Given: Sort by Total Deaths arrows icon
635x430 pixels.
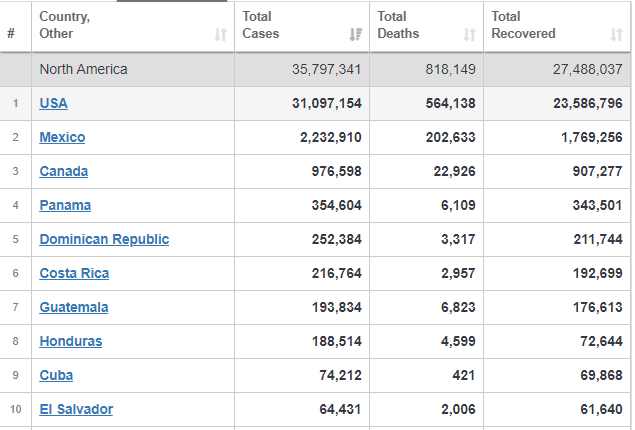Looking at the screenshot, I should tap(469, 35).
